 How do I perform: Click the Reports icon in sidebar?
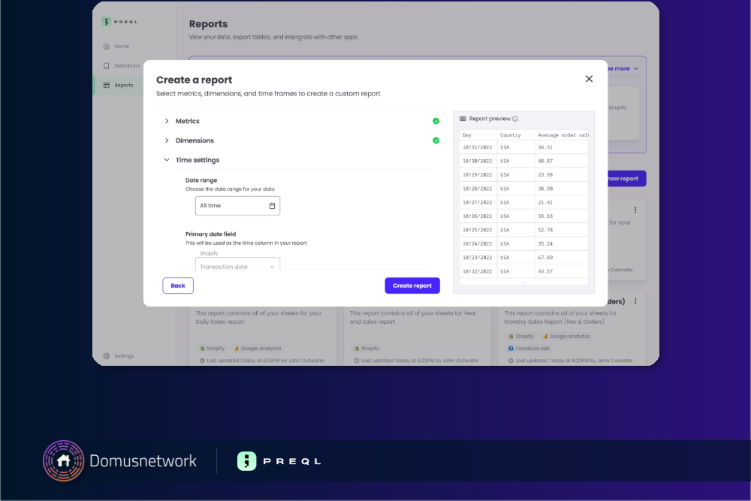106,85
